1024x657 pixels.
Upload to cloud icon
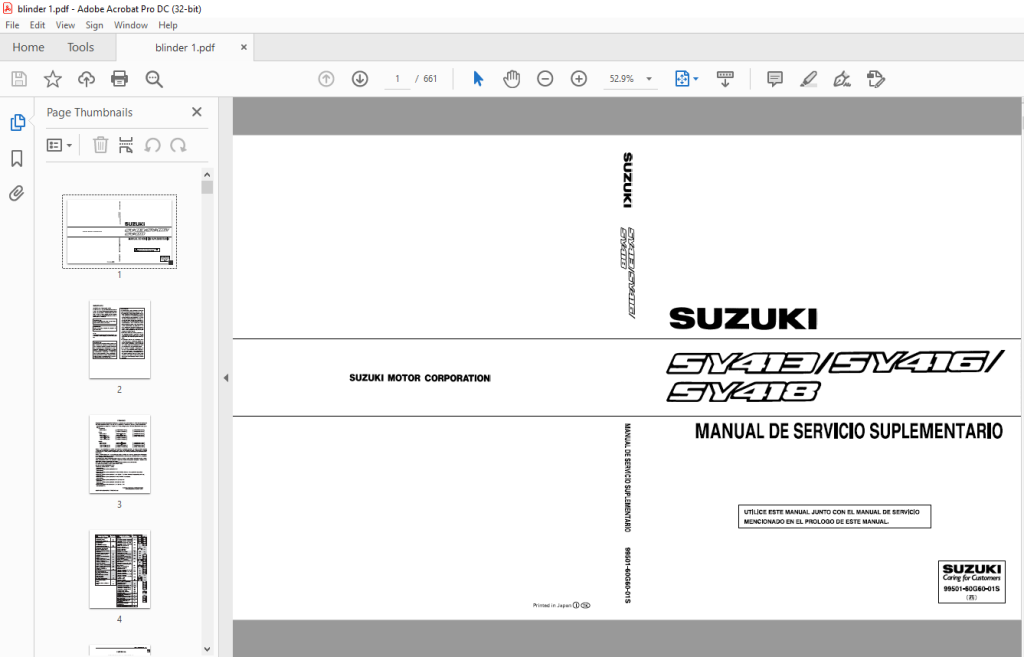click(86, 79)
